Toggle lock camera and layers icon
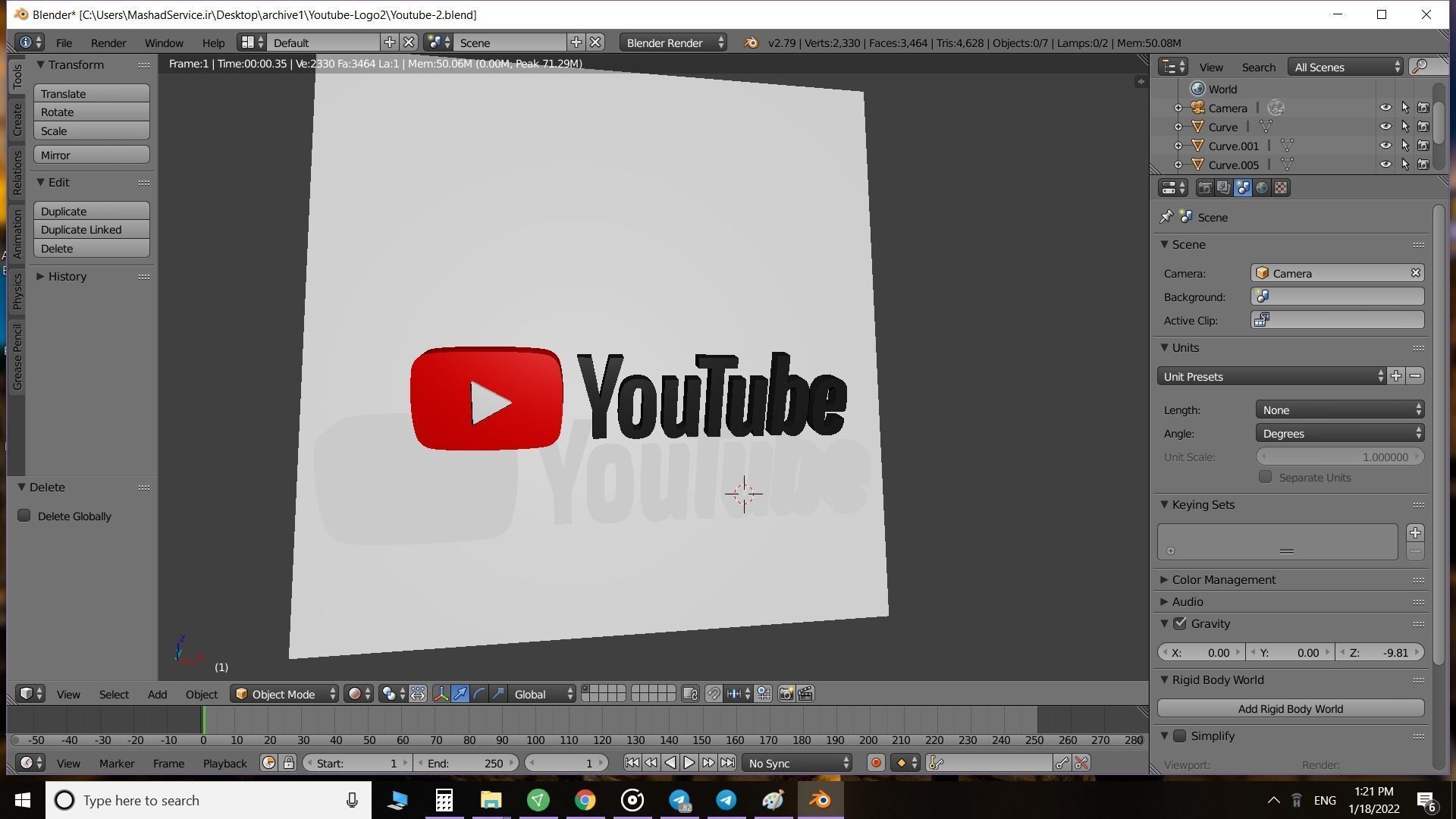The height and width of the screenshot is (819, 1456). [x=690, y=694]
